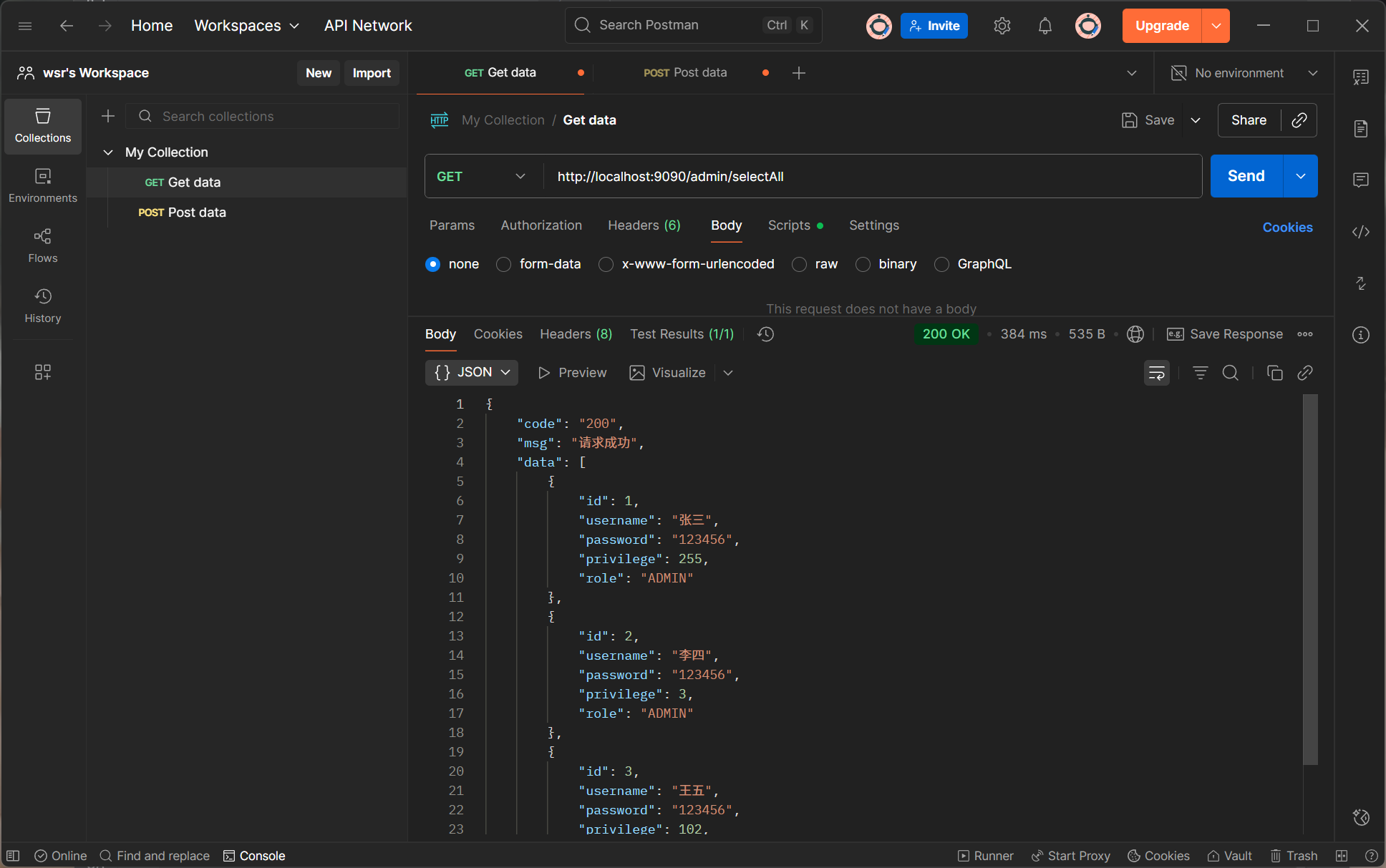
Task: Focus the request URL input field
Action: click(872, 176)
